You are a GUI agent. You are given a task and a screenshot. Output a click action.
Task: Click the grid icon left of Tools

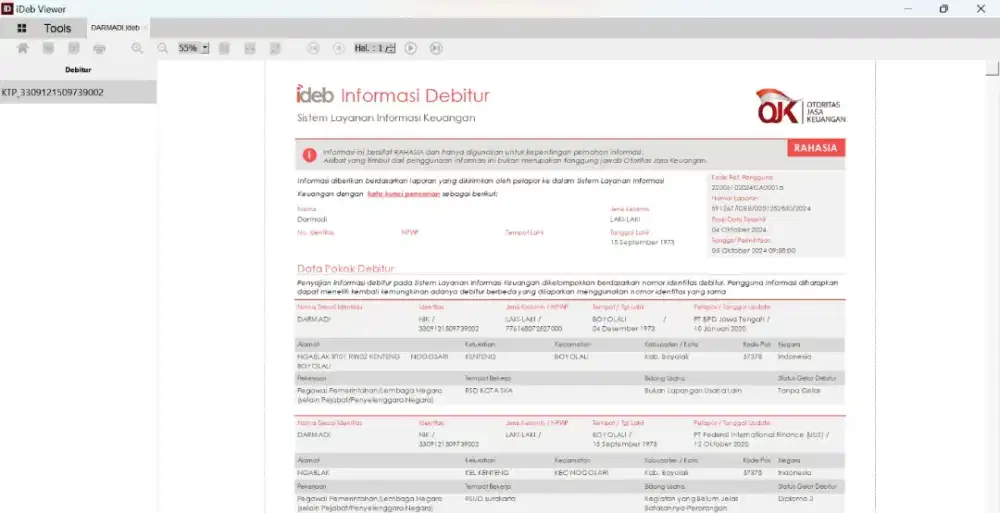click(x=22, y=28)
